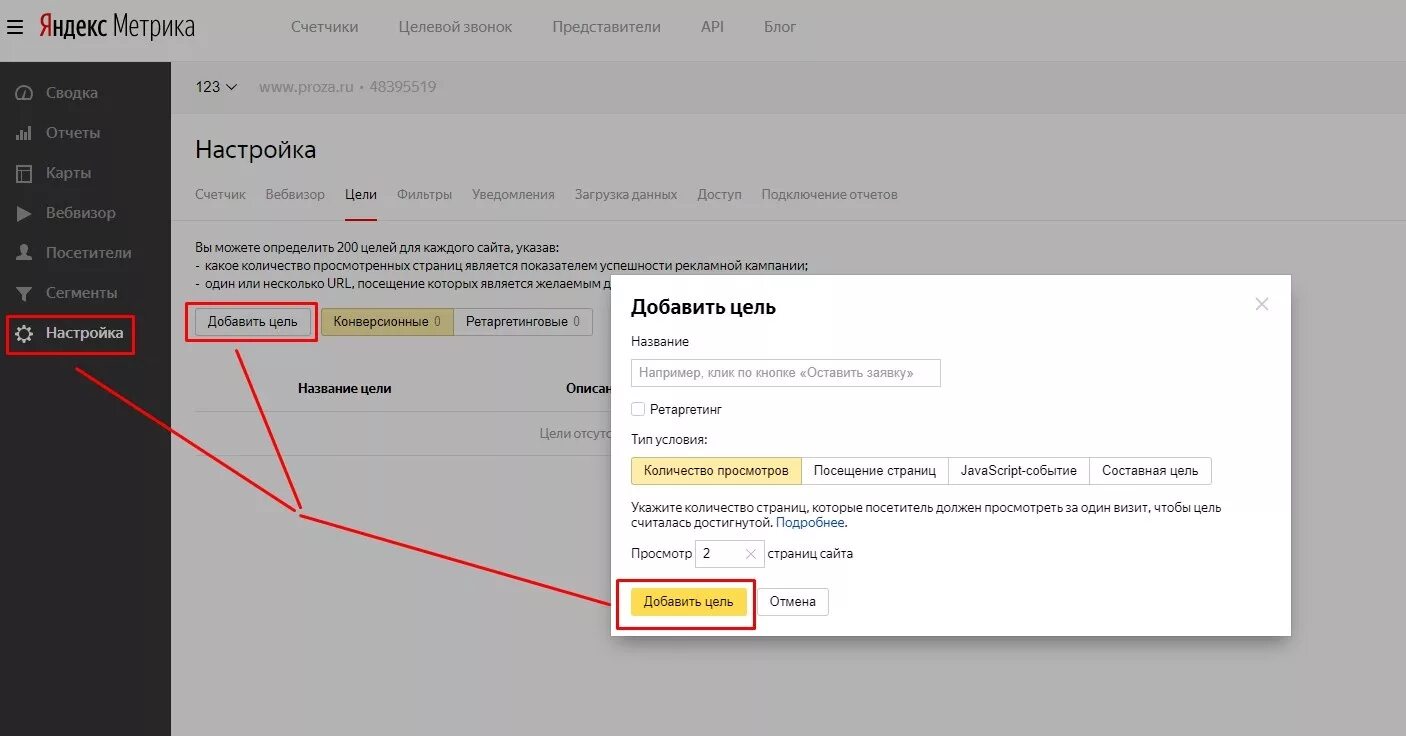Click the Сводка gauge icon
1406x736 pixels.
[25, 93]
